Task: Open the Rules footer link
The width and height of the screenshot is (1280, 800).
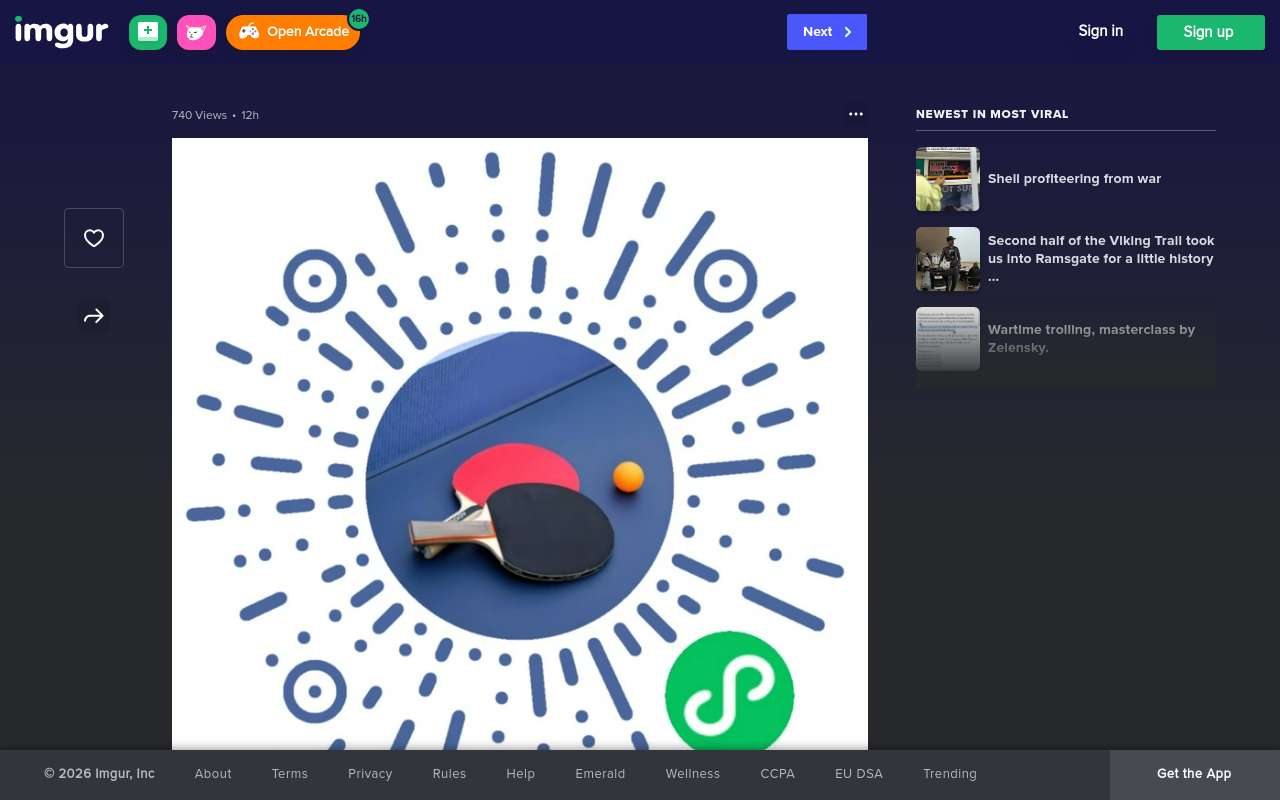Action: (449, 774)
